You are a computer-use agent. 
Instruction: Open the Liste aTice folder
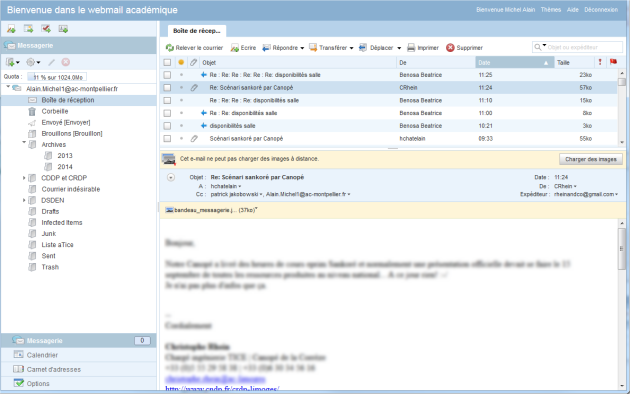pyautogui.click(x=57, y=245)
